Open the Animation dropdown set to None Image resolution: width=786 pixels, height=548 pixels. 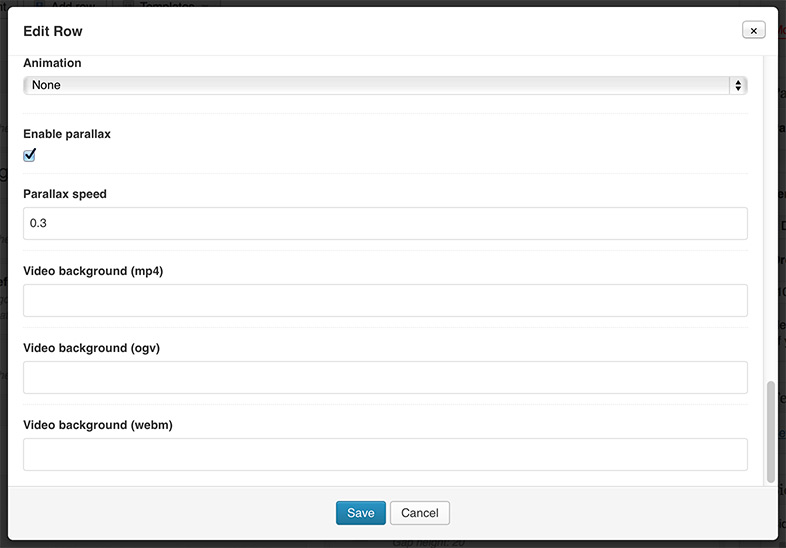pos(385,85)
